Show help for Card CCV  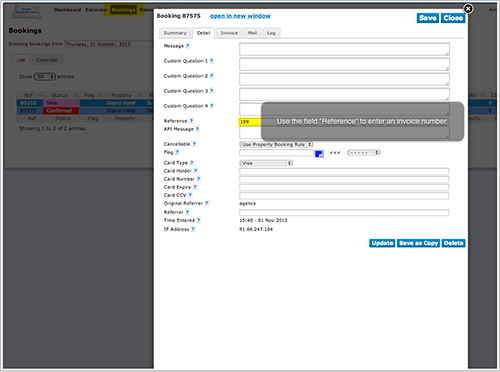point(190,195)
